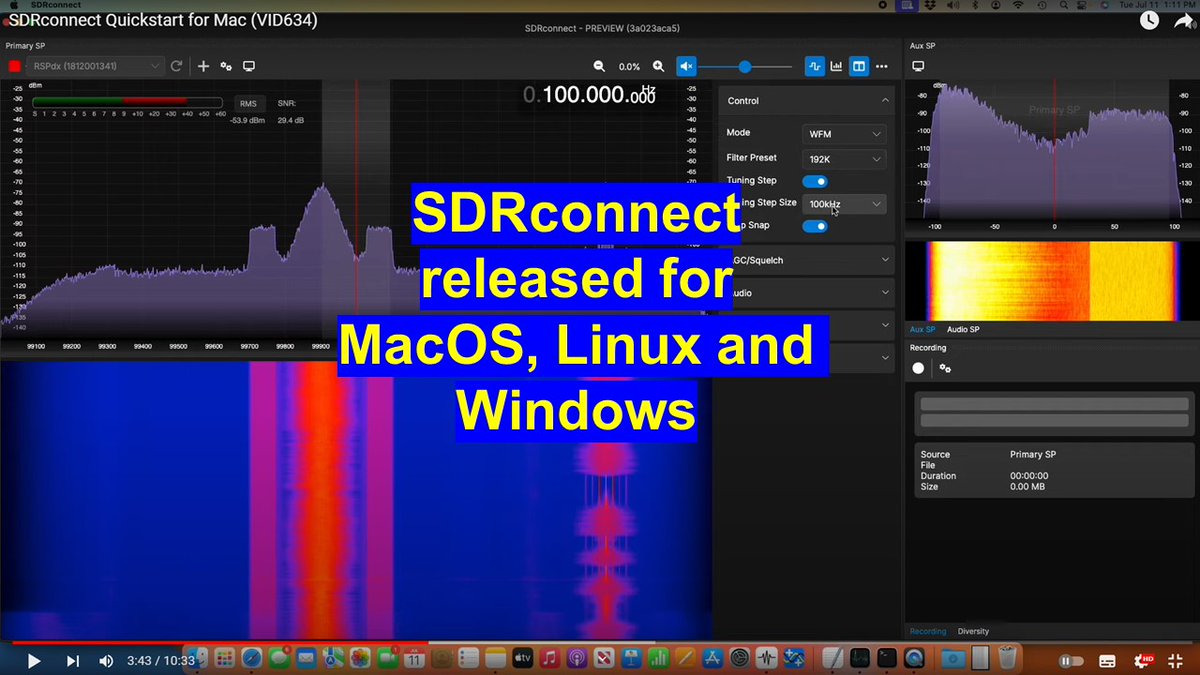This screenshot has width=1200, height=675.
Task: Open the App Store in the dock
Action: point(712,658)
